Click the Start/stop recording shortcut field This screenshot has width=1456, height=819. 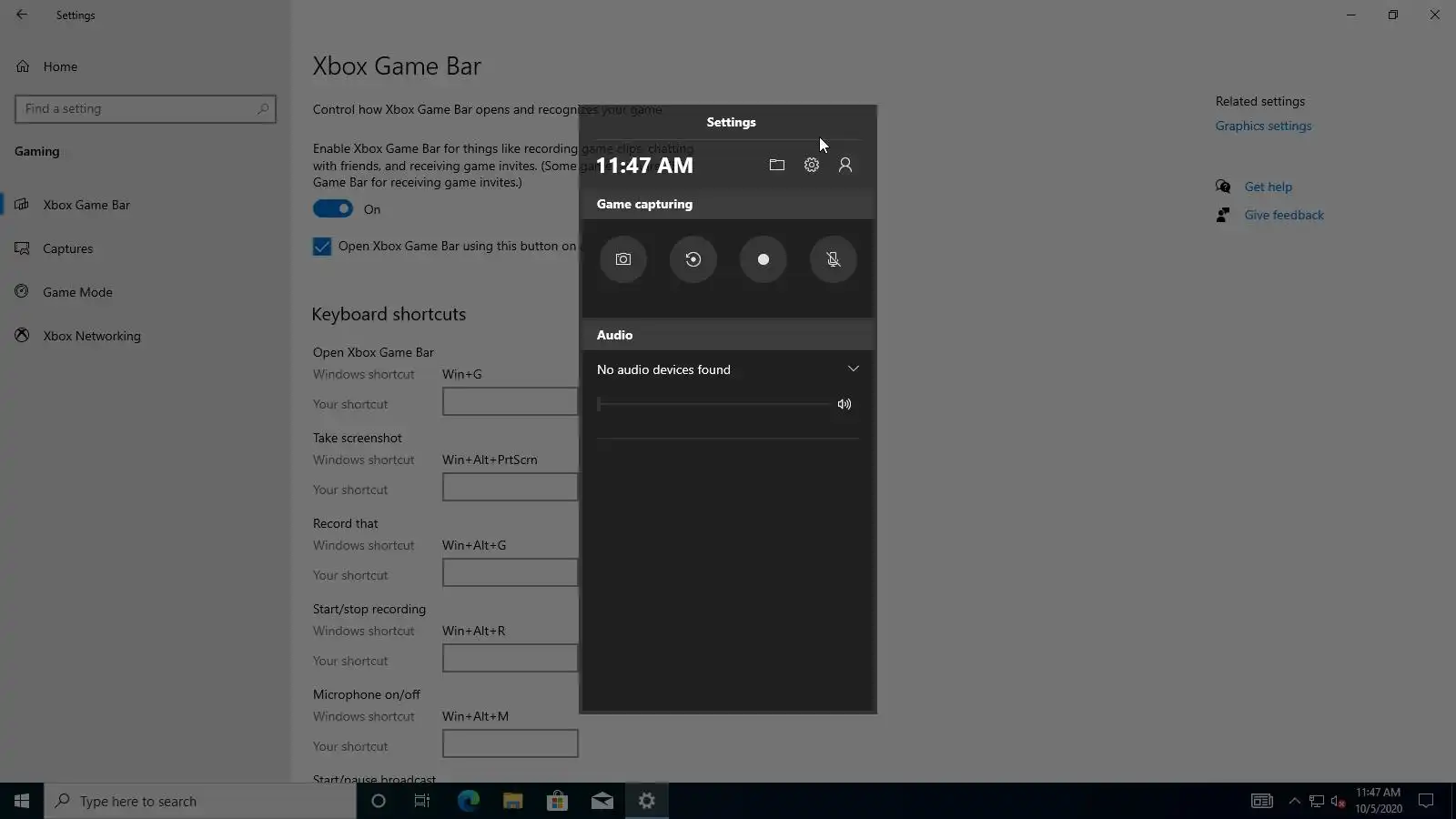[511, 658]
